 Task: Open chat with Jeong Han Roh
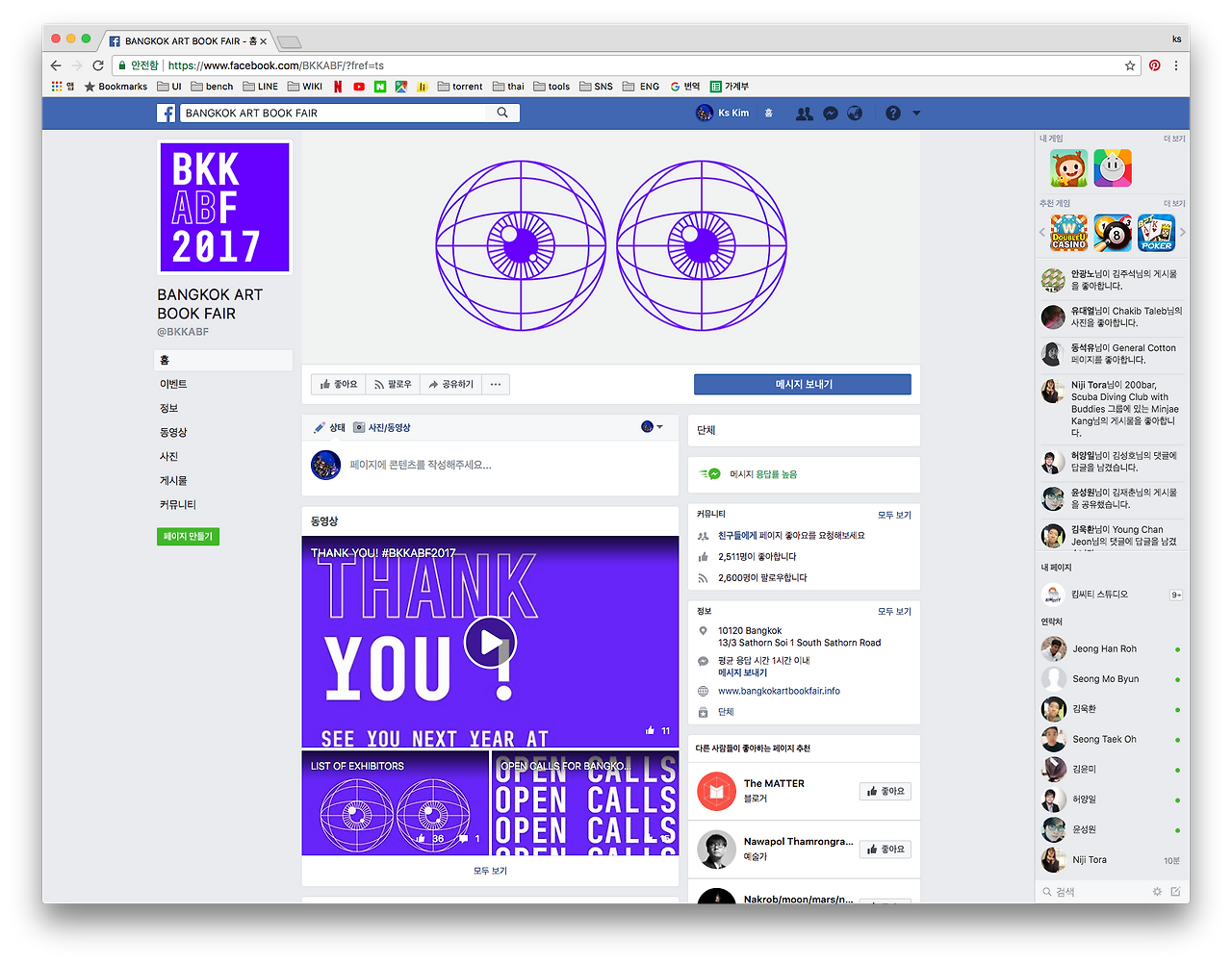[1111, 649]
